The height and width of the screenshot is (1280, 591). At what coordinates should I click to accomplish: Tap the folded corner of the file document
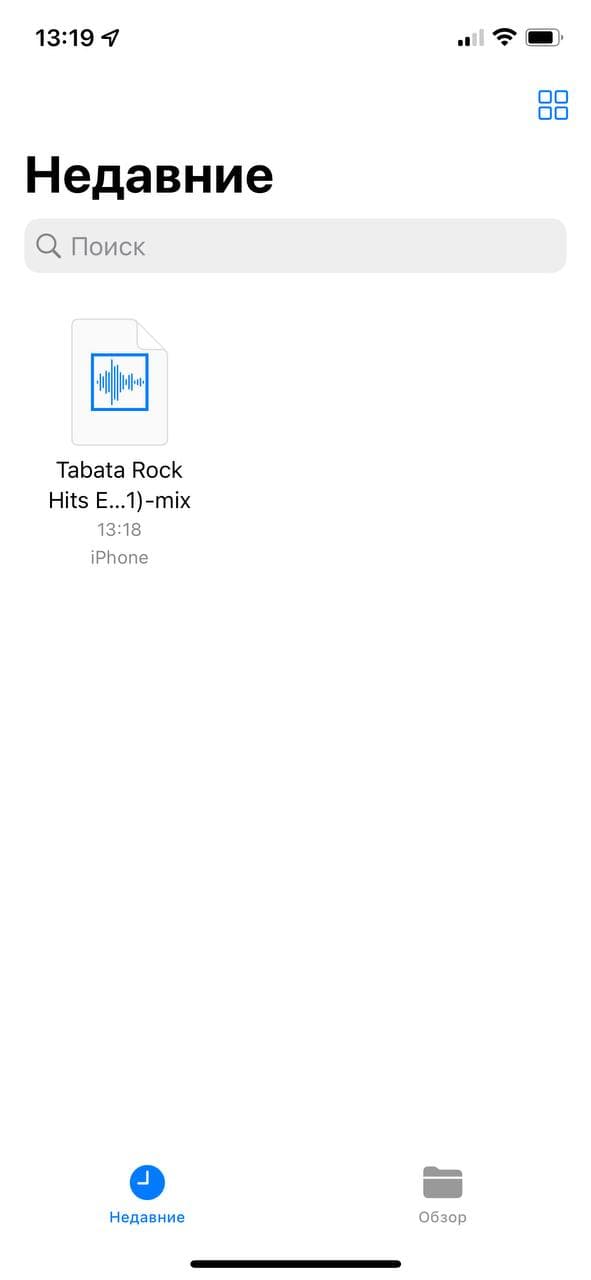point(151,335)
